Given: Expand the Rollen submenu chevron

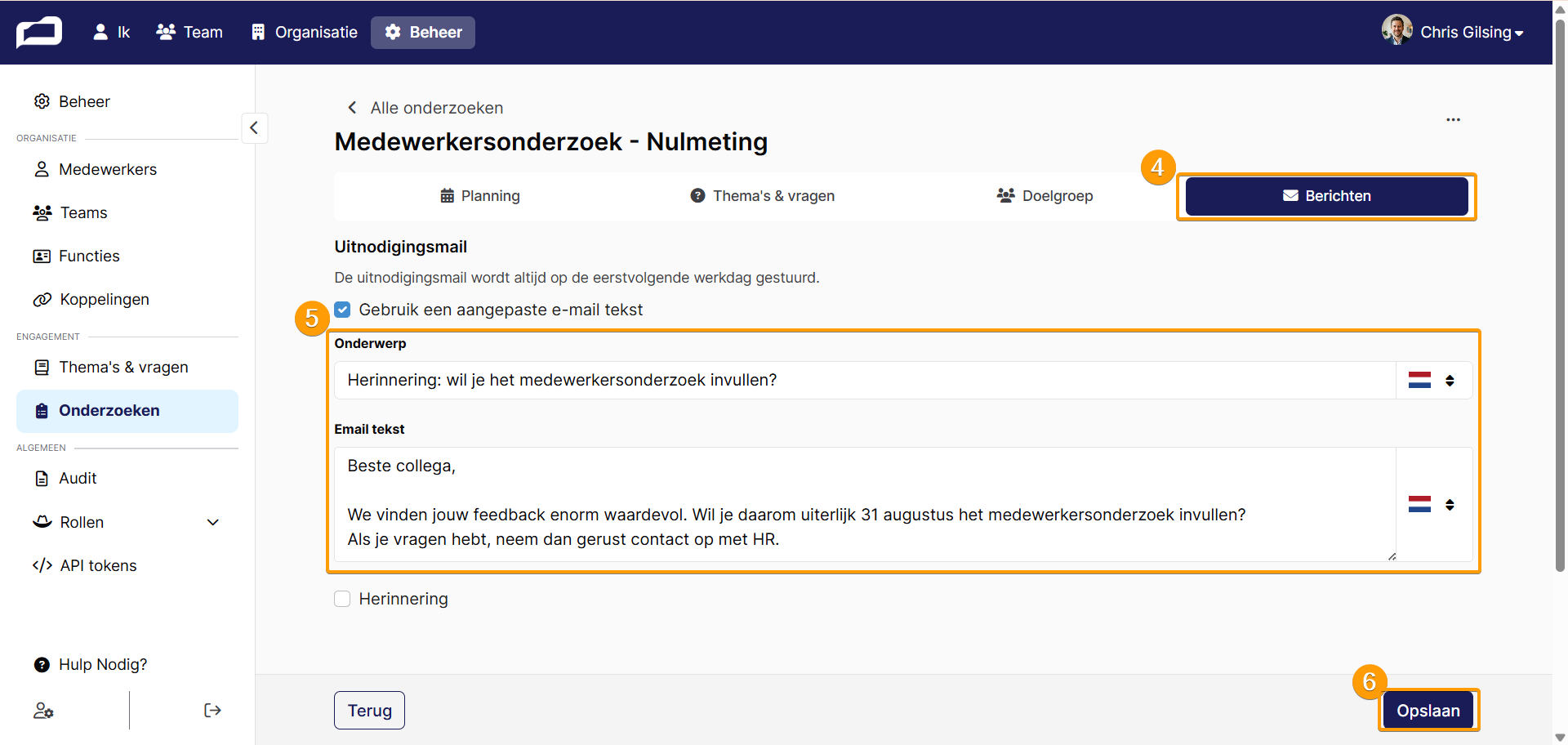Looking at the screenshot, I should click(213, 523).
